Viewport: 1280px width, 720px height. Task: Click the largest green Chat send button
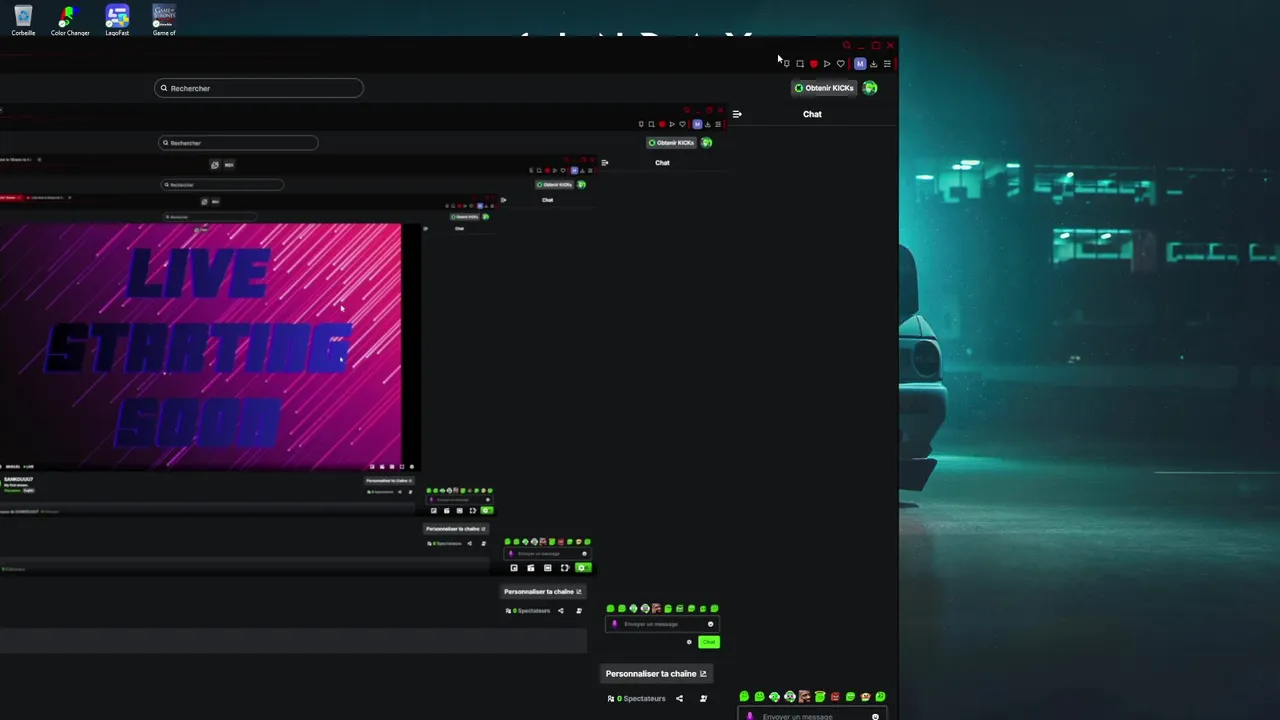(x=709, y=642)
